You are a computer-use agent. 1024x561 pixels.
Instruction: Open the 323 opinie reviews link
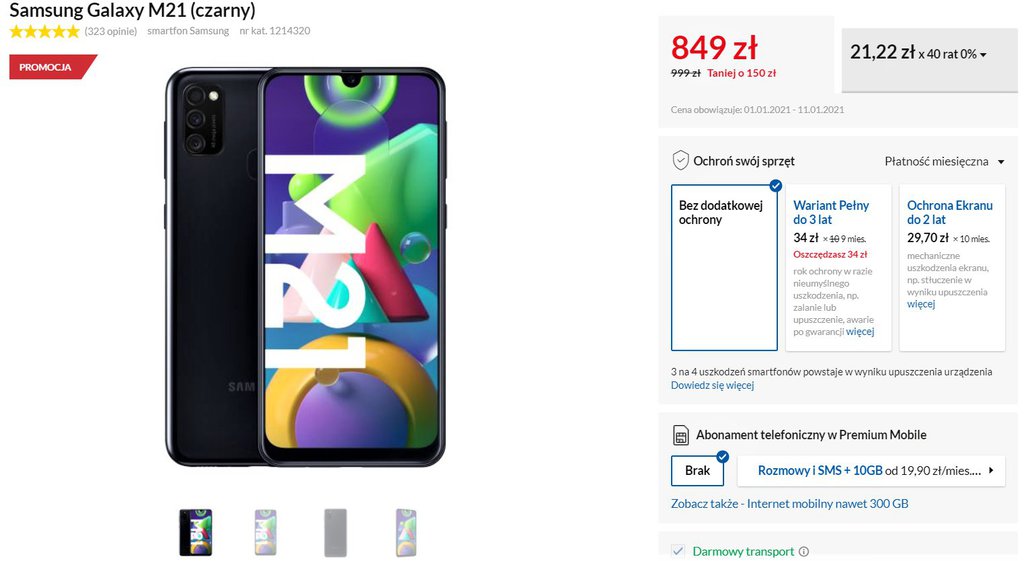(x=110, y=31)
